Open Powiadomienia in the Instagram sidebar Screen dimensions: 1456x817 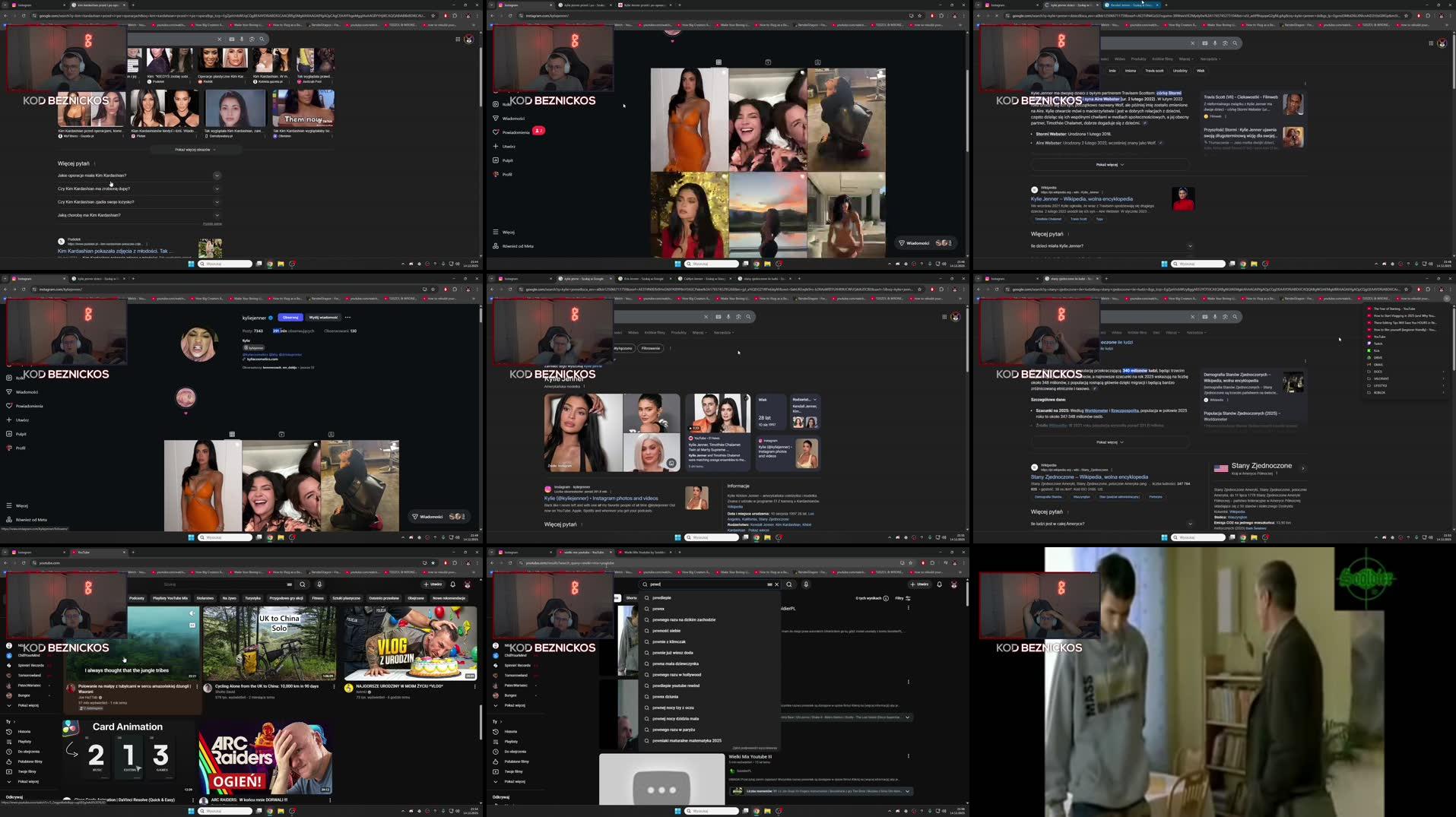point(516,131)
